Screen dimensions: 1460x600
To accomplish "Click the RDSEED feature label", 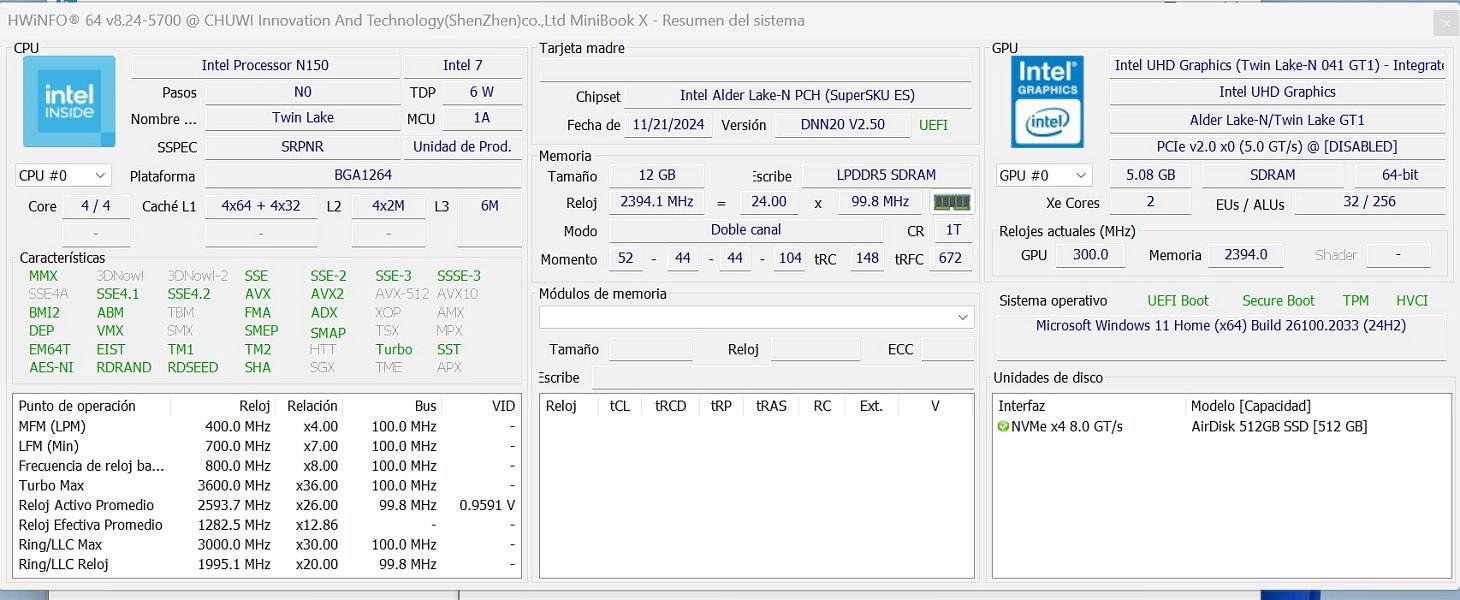I will [x=193, y=368].
